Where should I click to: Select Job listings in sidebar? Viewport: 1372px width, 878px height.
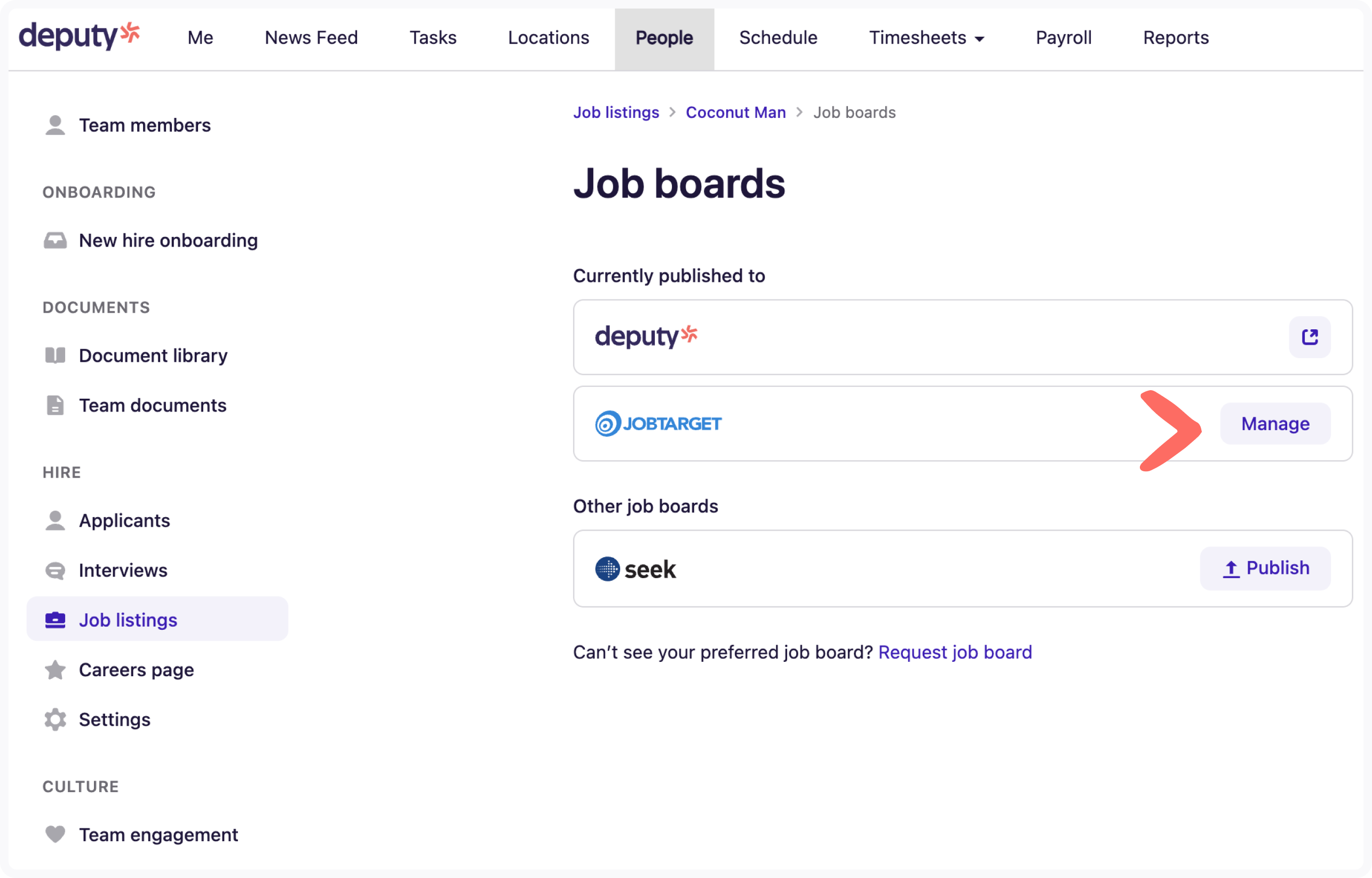pyautogui.click(x=157, y=619)
